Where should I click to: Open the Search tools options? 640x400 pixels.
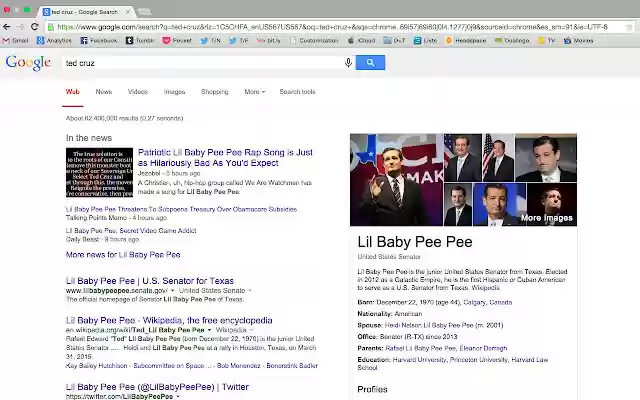297,92
